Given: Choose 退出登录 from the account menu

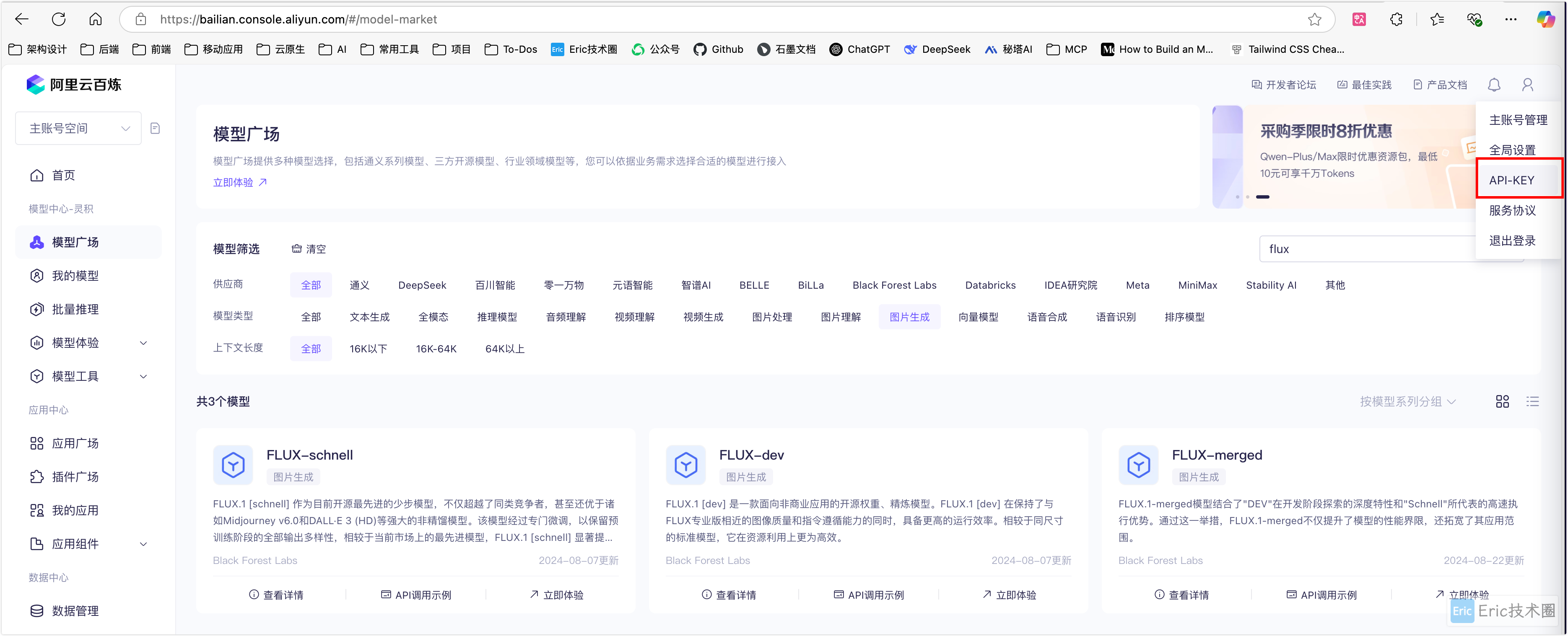Looking at the screenshot, I should click(x=1518, y=240).
